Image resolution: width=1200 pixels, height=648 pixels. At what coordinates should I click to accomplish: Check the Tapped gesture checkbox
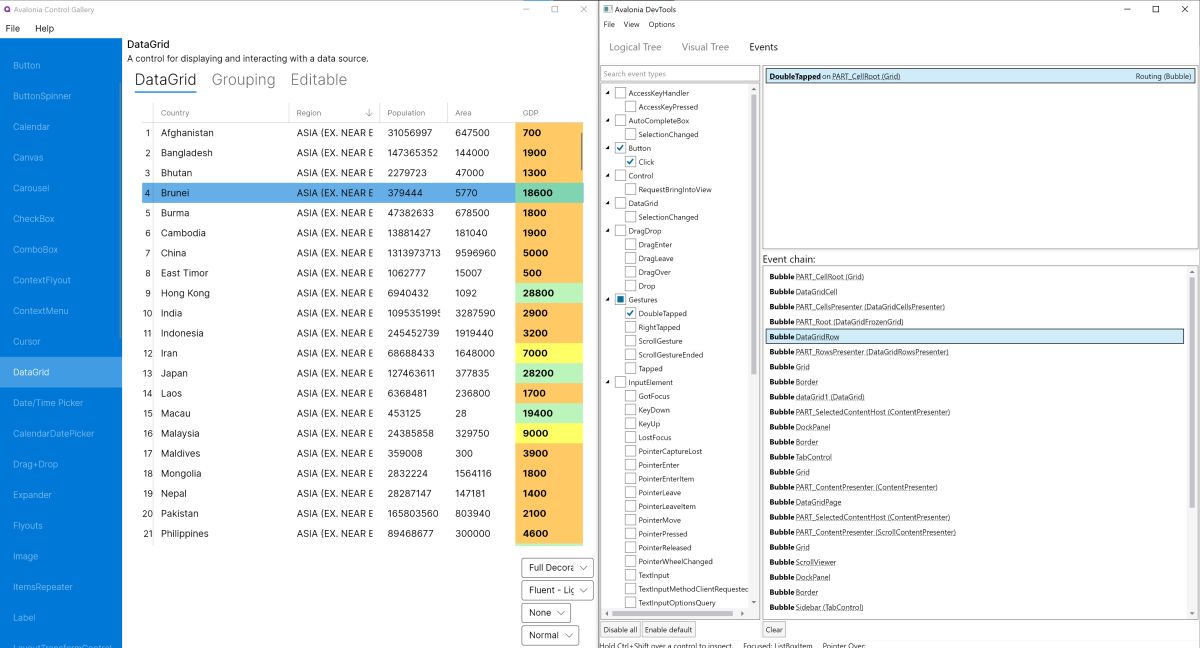[630, 368]
